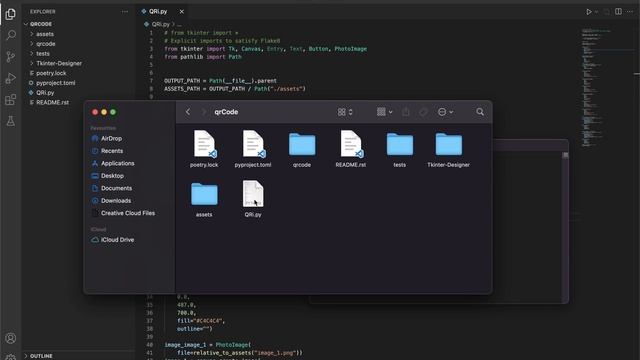Open the Accounts icon in activity bar
The height and width of the screenshot is (360, 640).
[11, 338]
